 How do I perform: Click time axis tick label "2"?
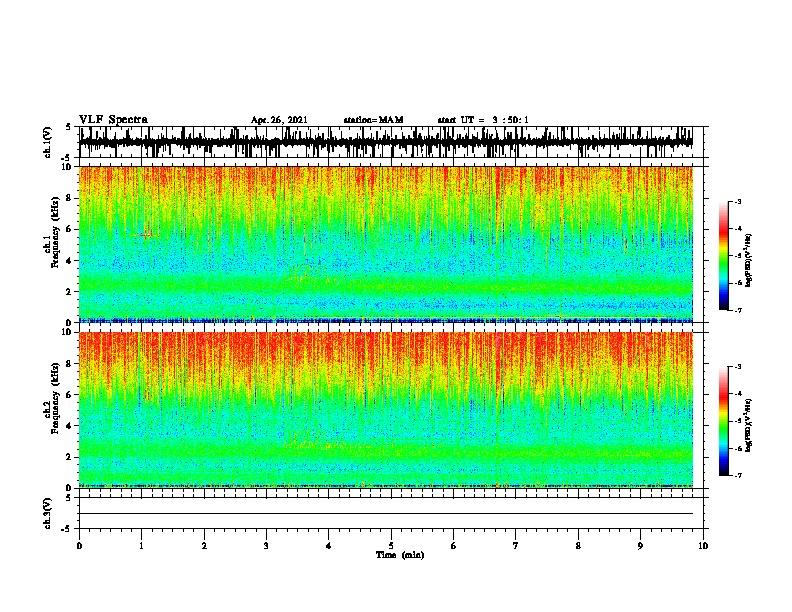(204, 546)
